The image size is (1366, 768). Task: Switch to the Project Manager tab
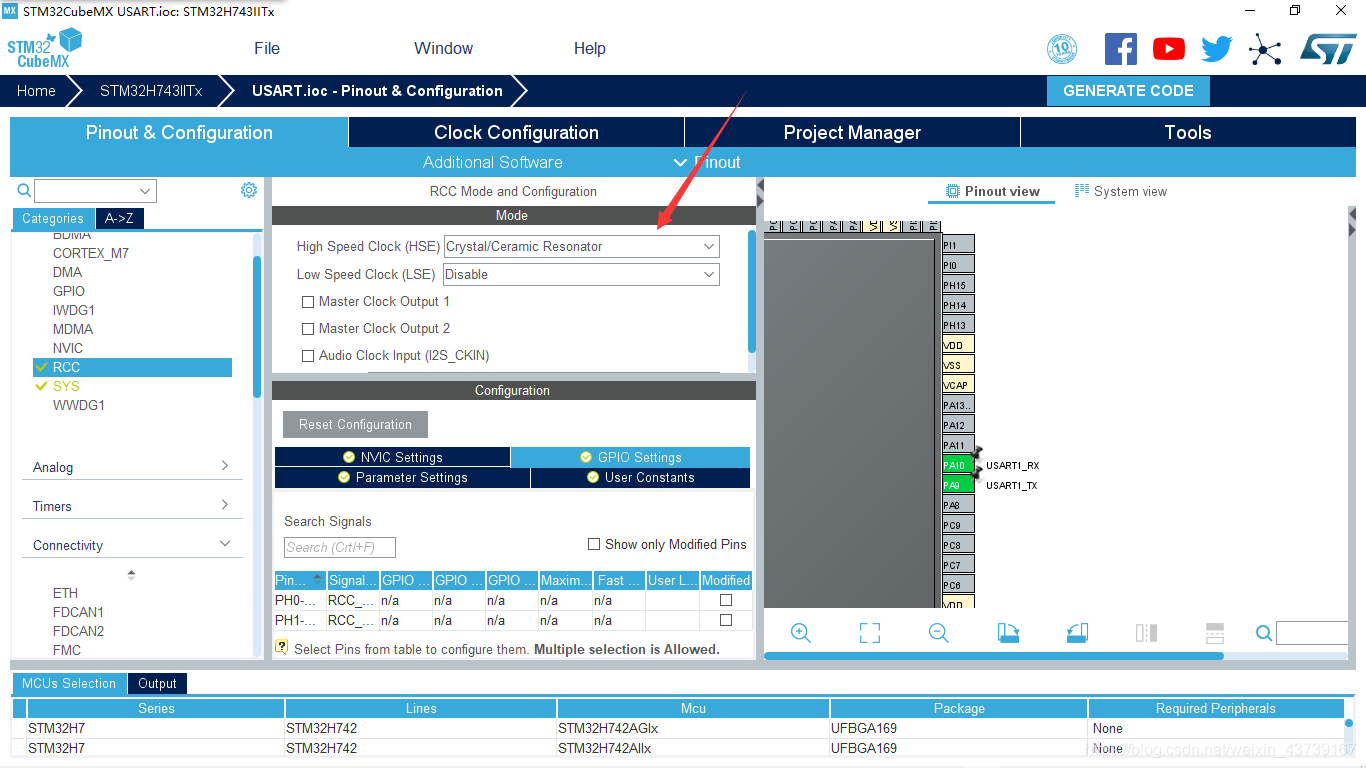pos(852,132)
